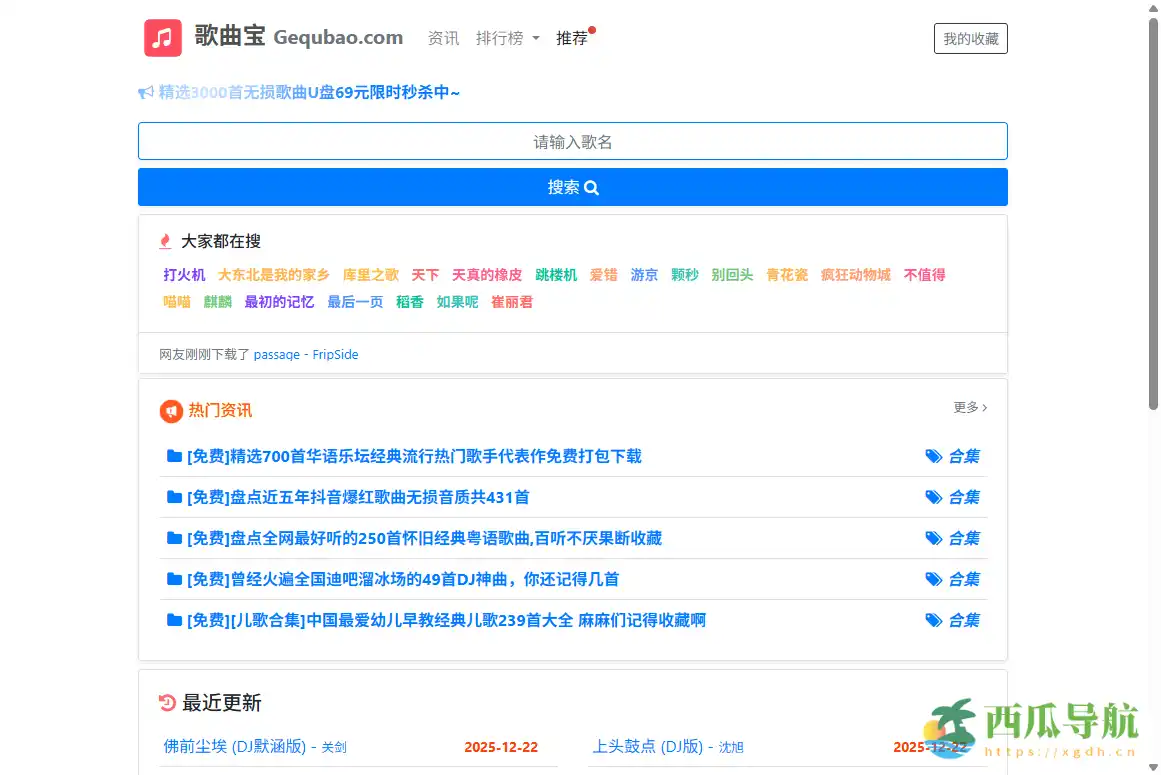Open the 推荐 menu item
Screen dimensions: 1161x775
573,37
